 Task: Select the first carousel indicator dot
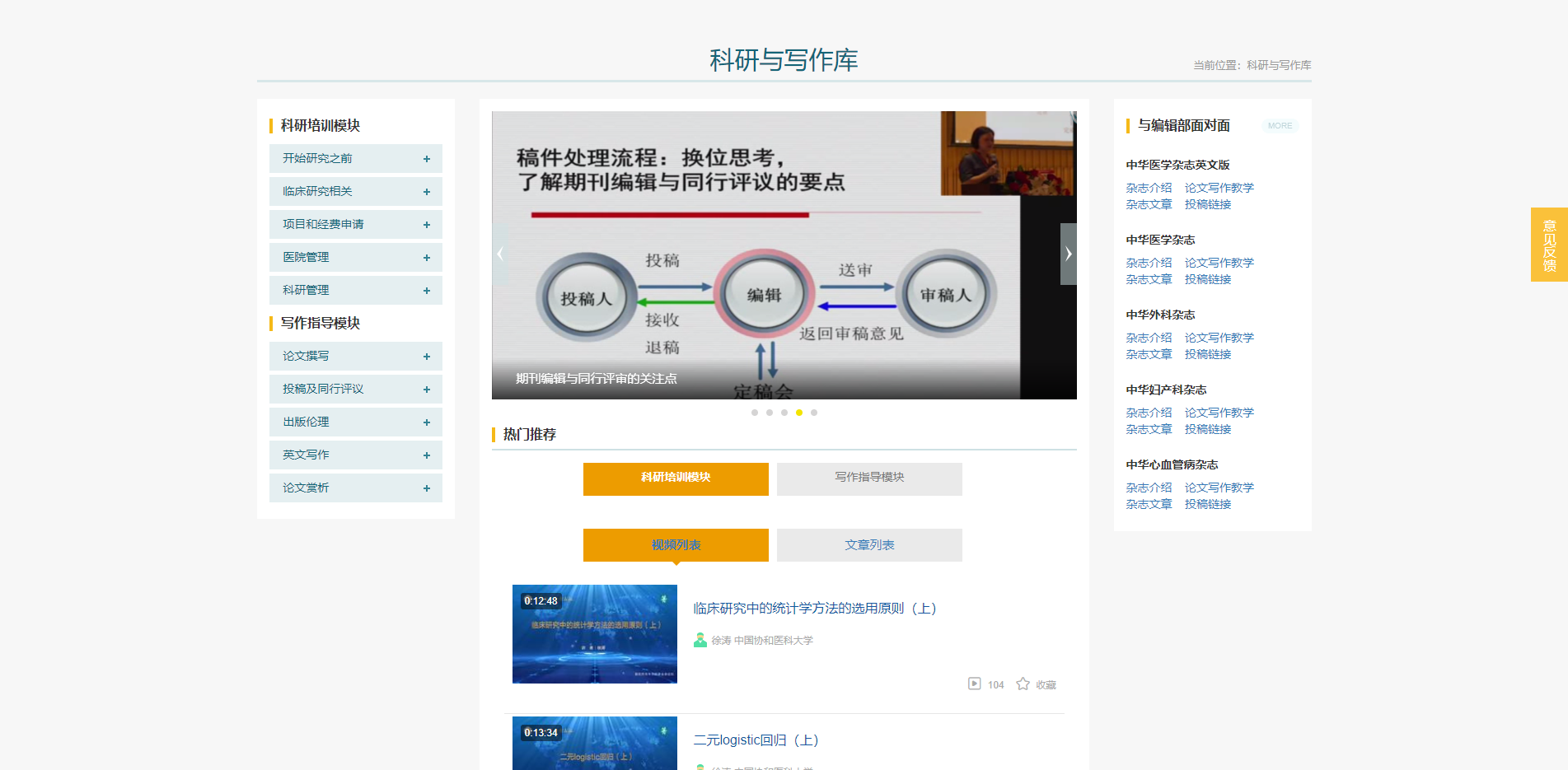tap(755, 413)
